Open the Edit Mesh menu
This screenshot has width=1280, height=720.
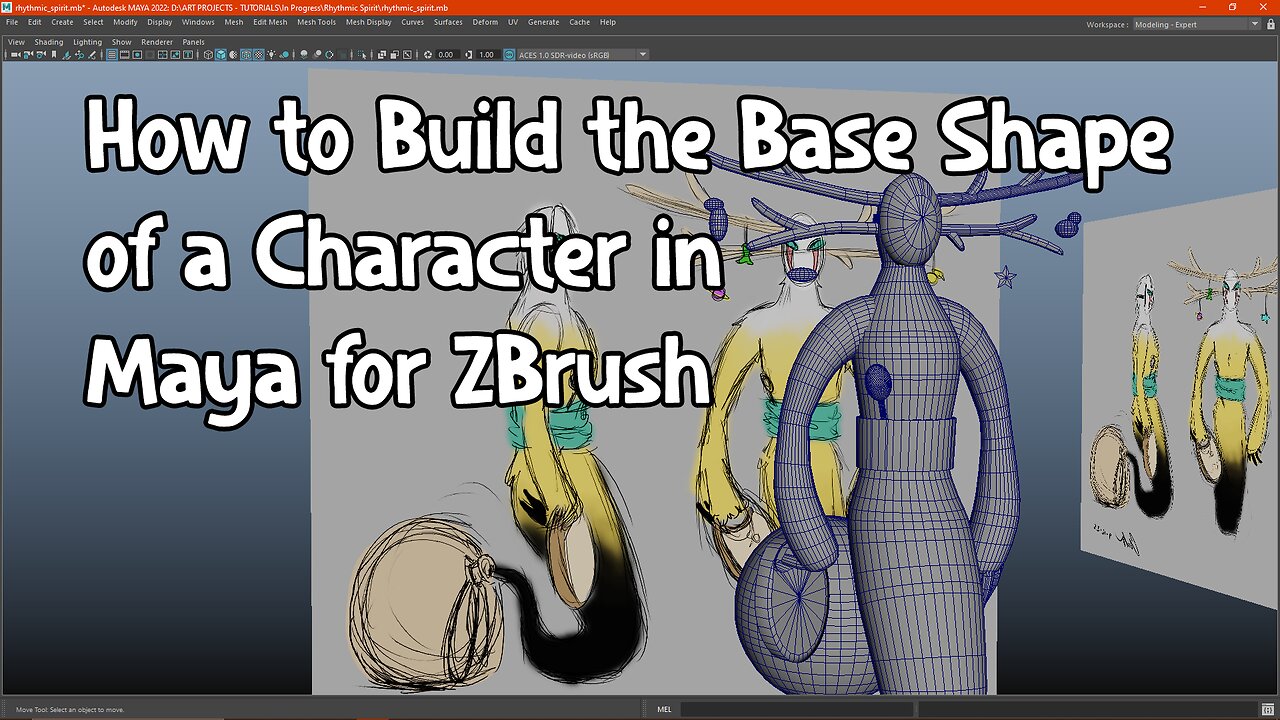pos(270,22)
